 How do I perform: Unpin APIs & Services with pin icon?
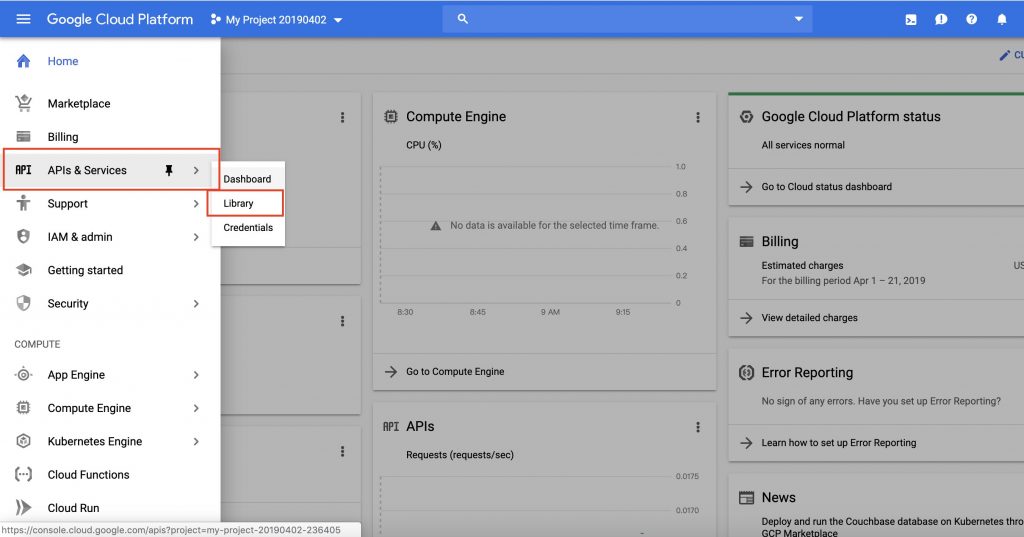(x=168, y=170)
